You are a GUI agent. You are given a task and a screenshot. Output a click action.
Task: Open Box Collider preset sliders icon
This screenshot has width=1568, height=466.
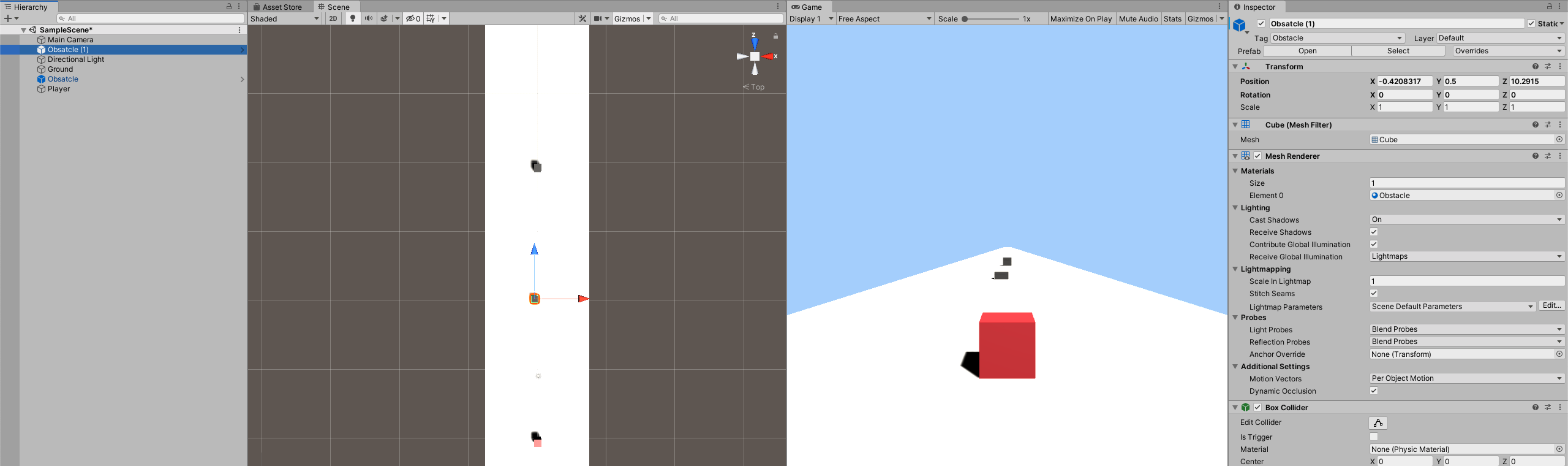point(1548,407)
